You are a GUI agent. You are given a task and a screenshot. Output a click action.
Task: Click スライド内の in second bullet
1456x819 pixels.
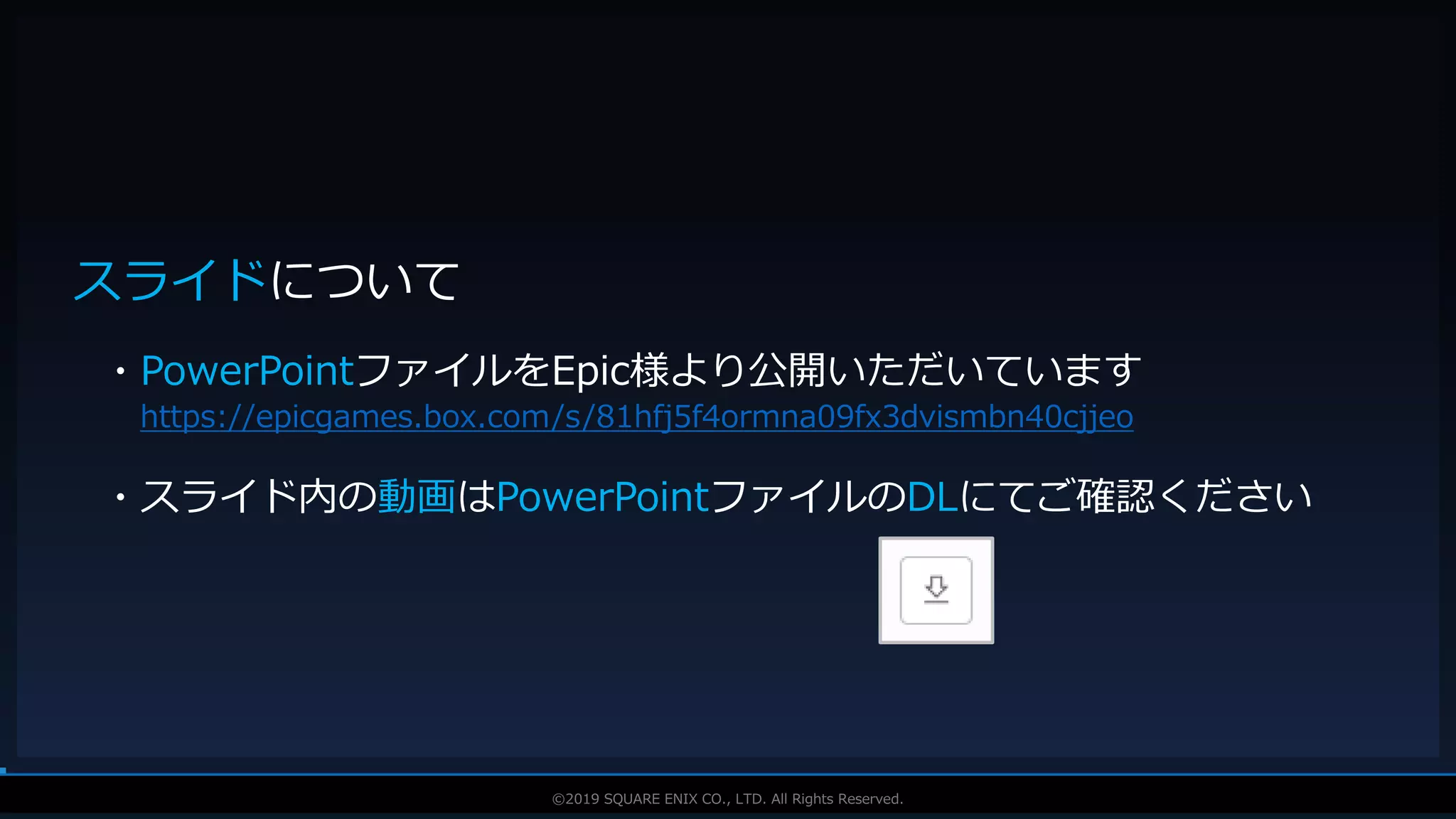tap(257, 496)
